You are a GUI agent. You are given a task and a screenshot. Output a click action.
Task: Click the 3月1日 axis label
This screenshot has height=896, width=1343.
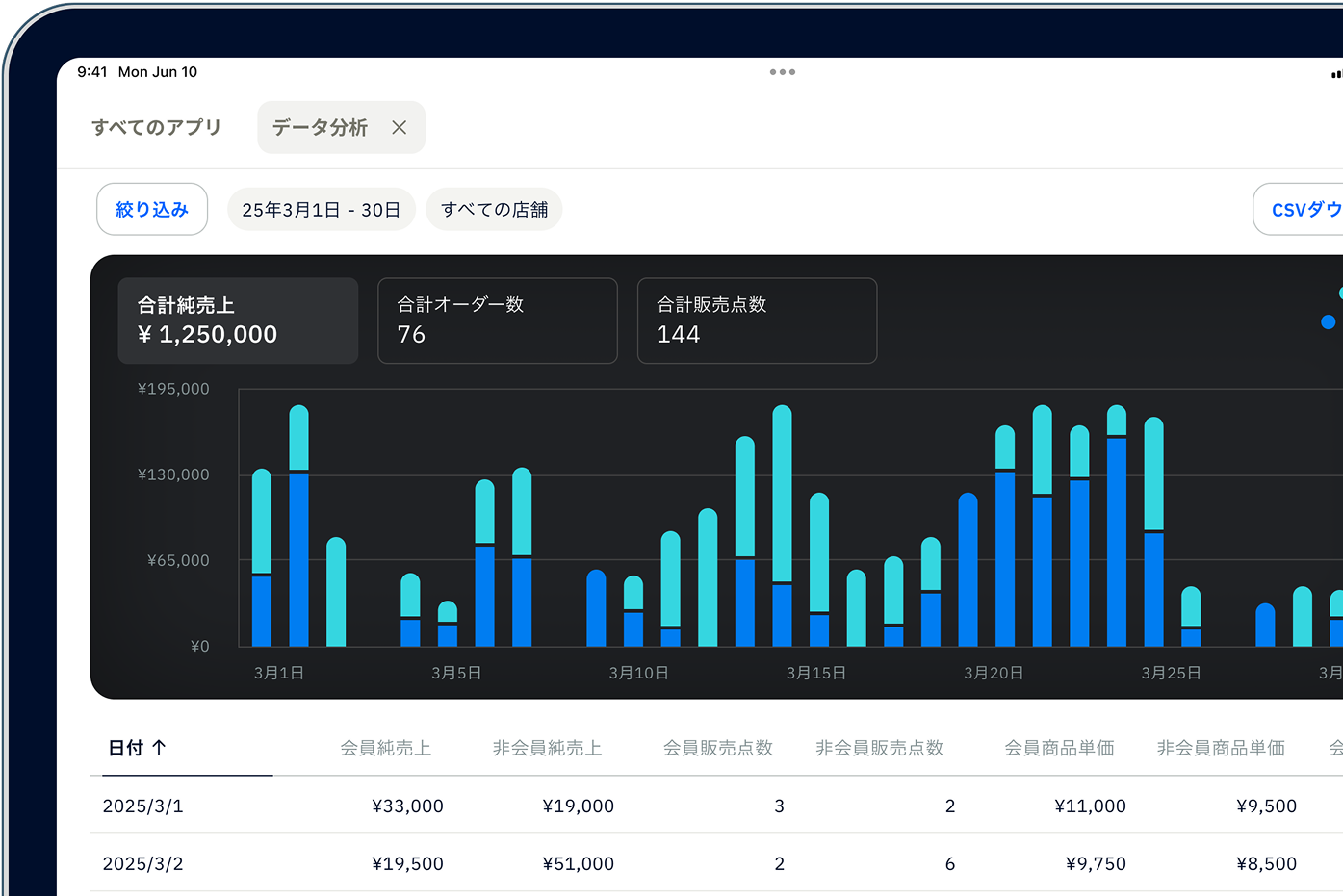279,673
